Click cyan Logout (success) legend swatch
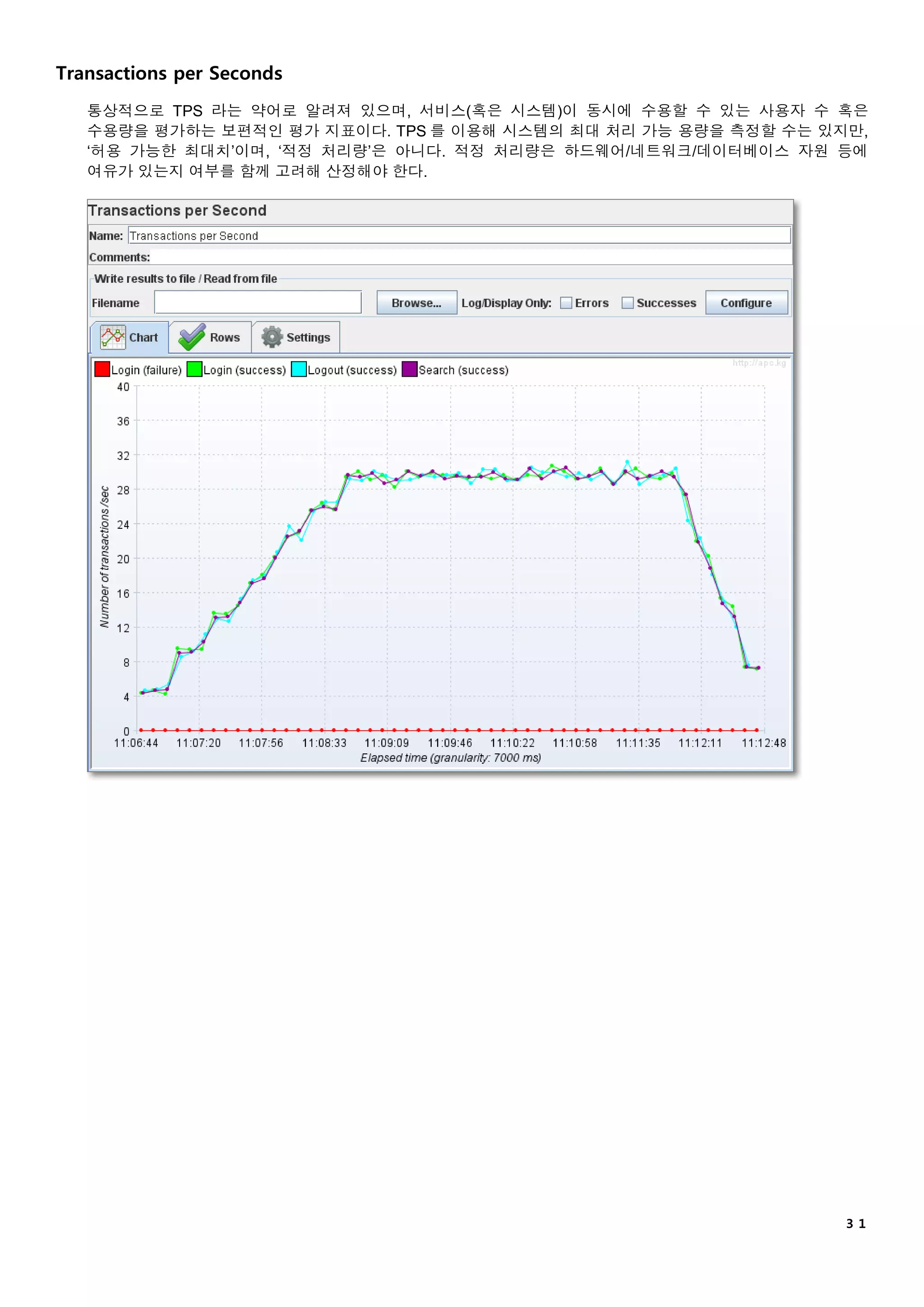 pos(298,369)
